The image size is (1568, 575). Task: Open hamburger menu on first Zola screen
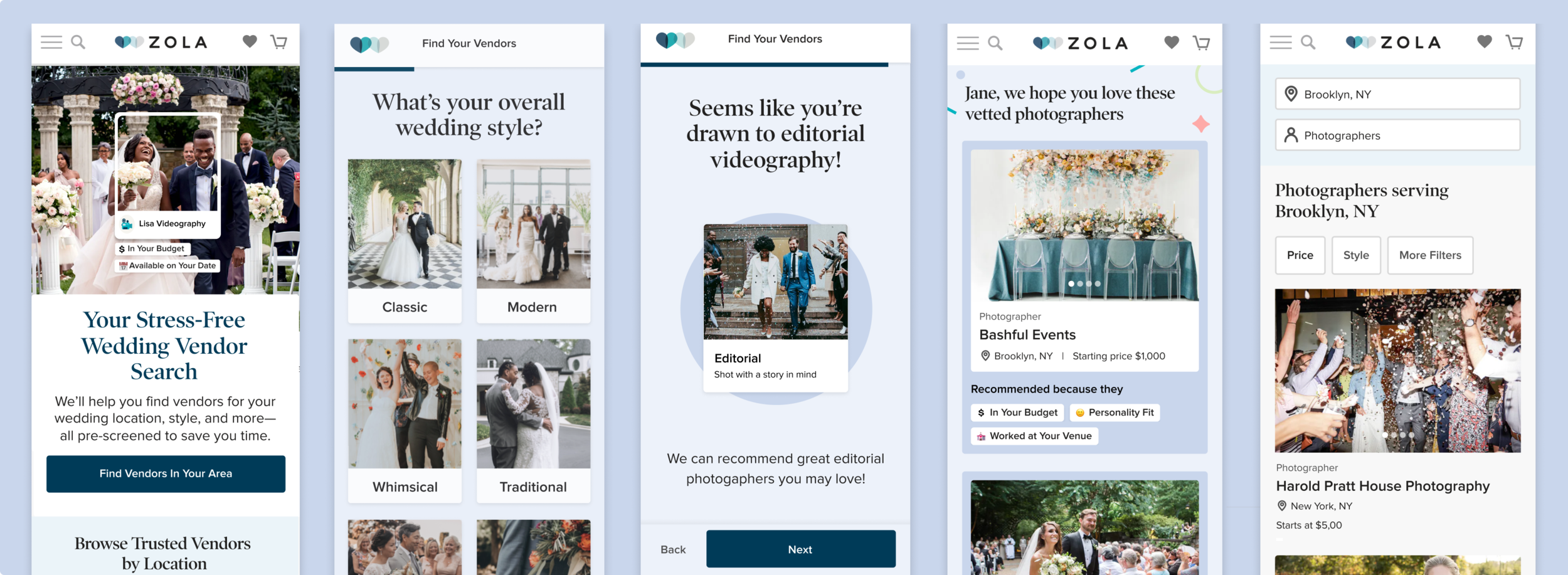pyautogui.click(x=51, y=42)
